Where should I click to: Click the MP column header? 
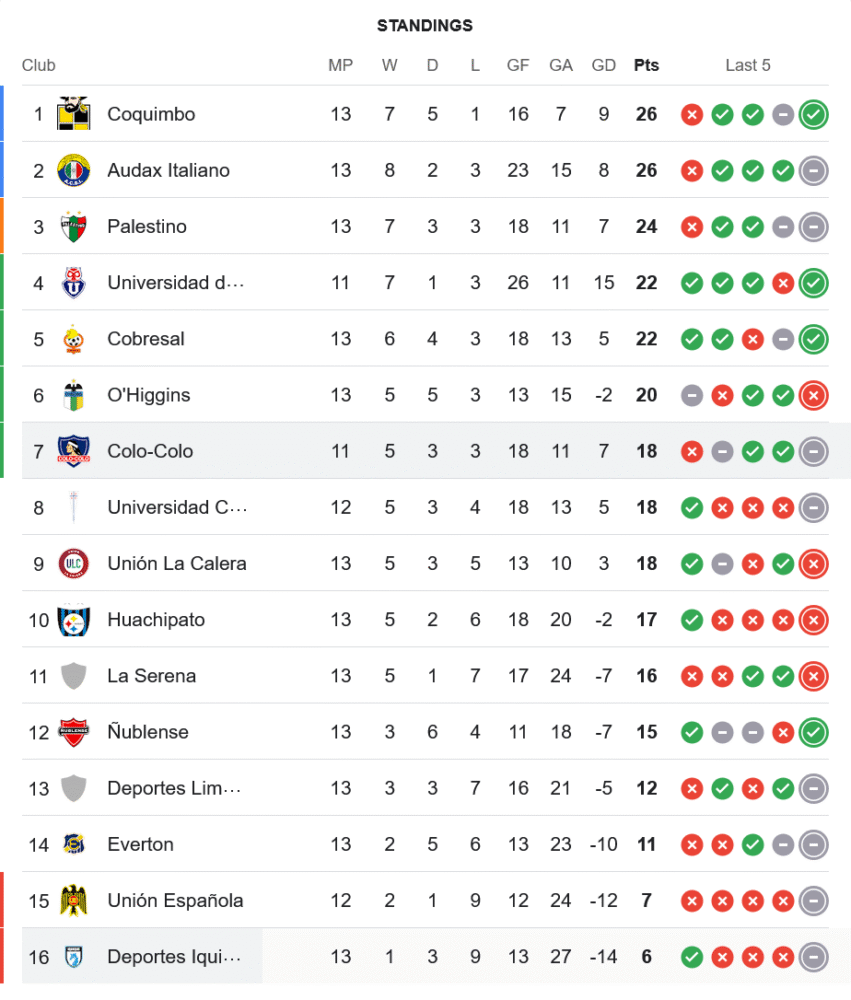point(340,66)
